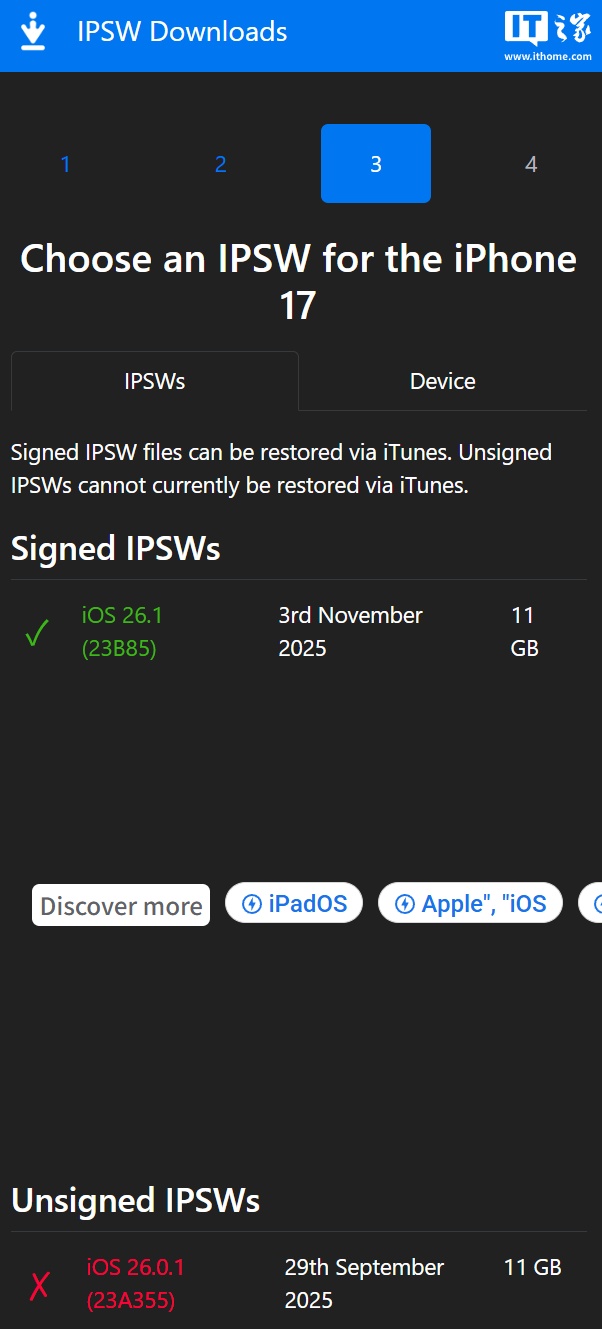This screenshot has height=1329, width=602.
Task: Click the IPSW Downloads header title
Action: [x=182, y=32]
